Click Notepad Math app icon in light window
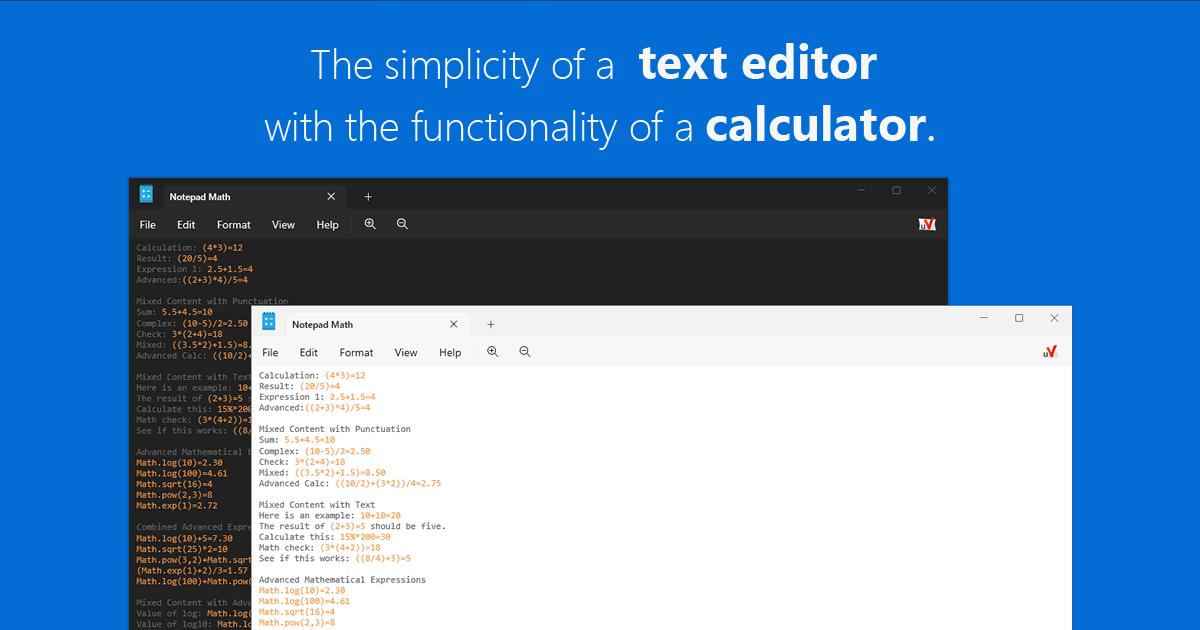 (268, 321)
